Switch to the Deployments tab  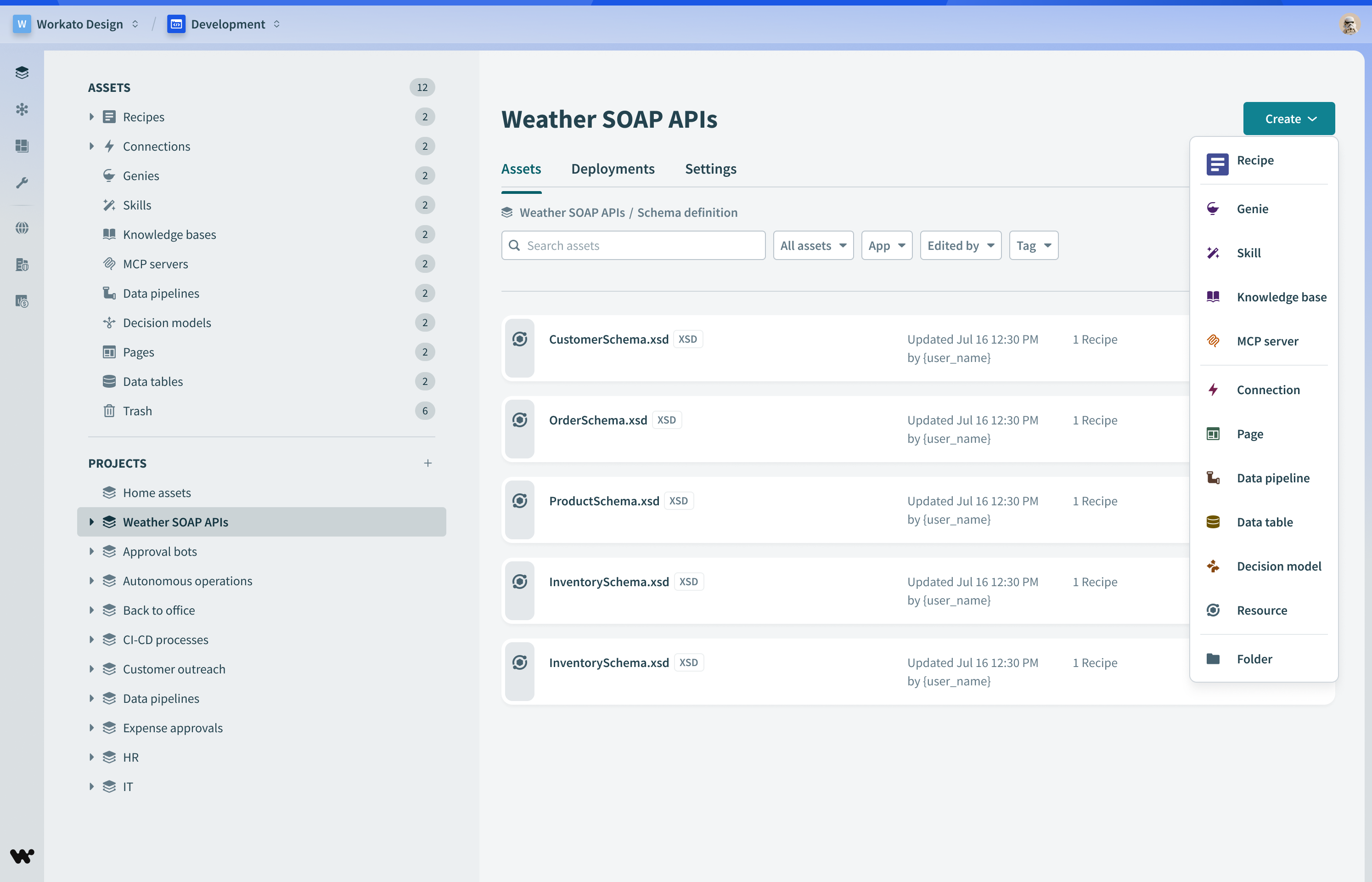point(613,169)
